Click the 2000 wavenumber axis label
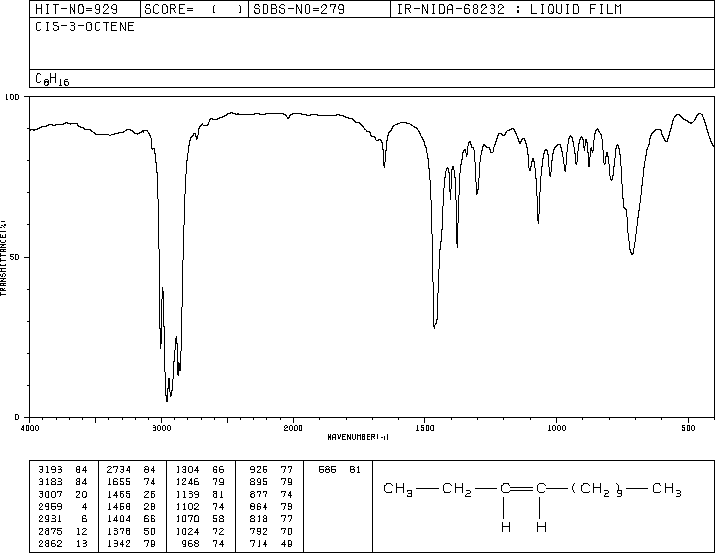Image resolution: width=715 pixels, height=553 pixels. click(293, 428)
